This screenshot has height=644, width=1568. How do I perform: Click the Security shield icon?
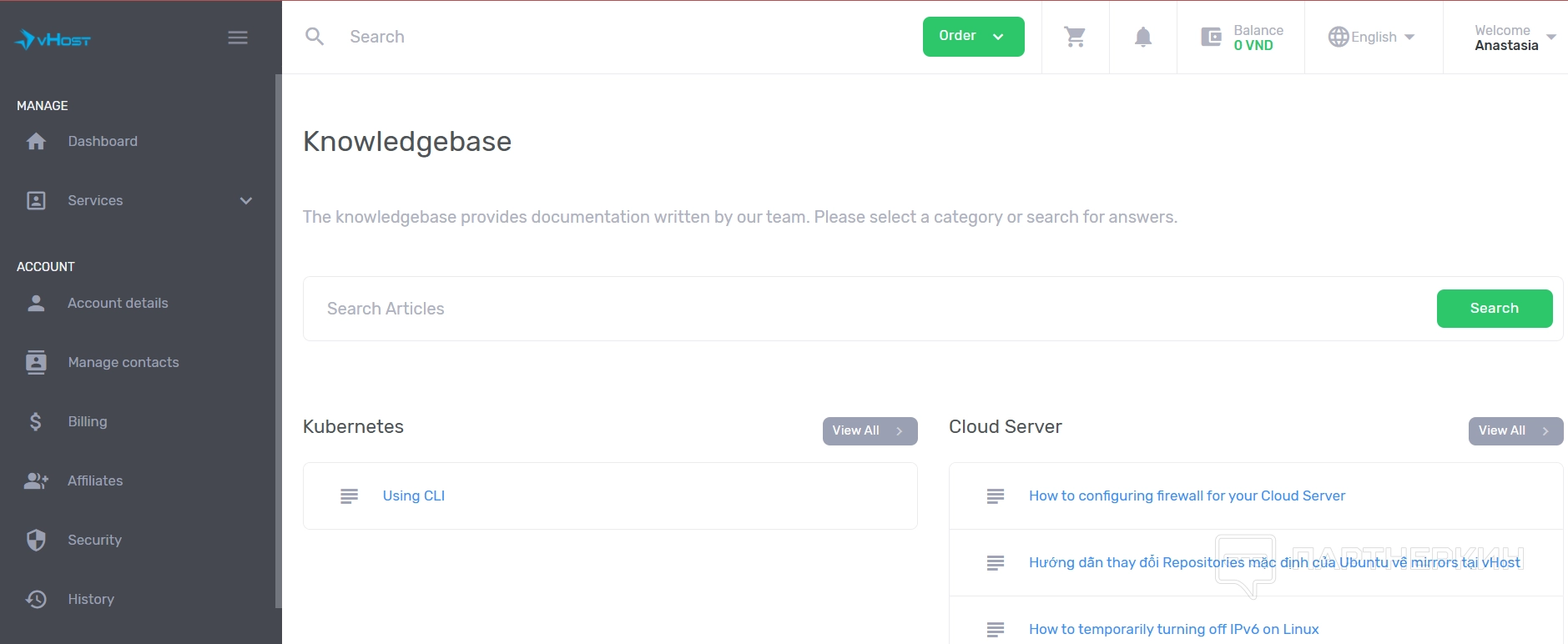36,541
